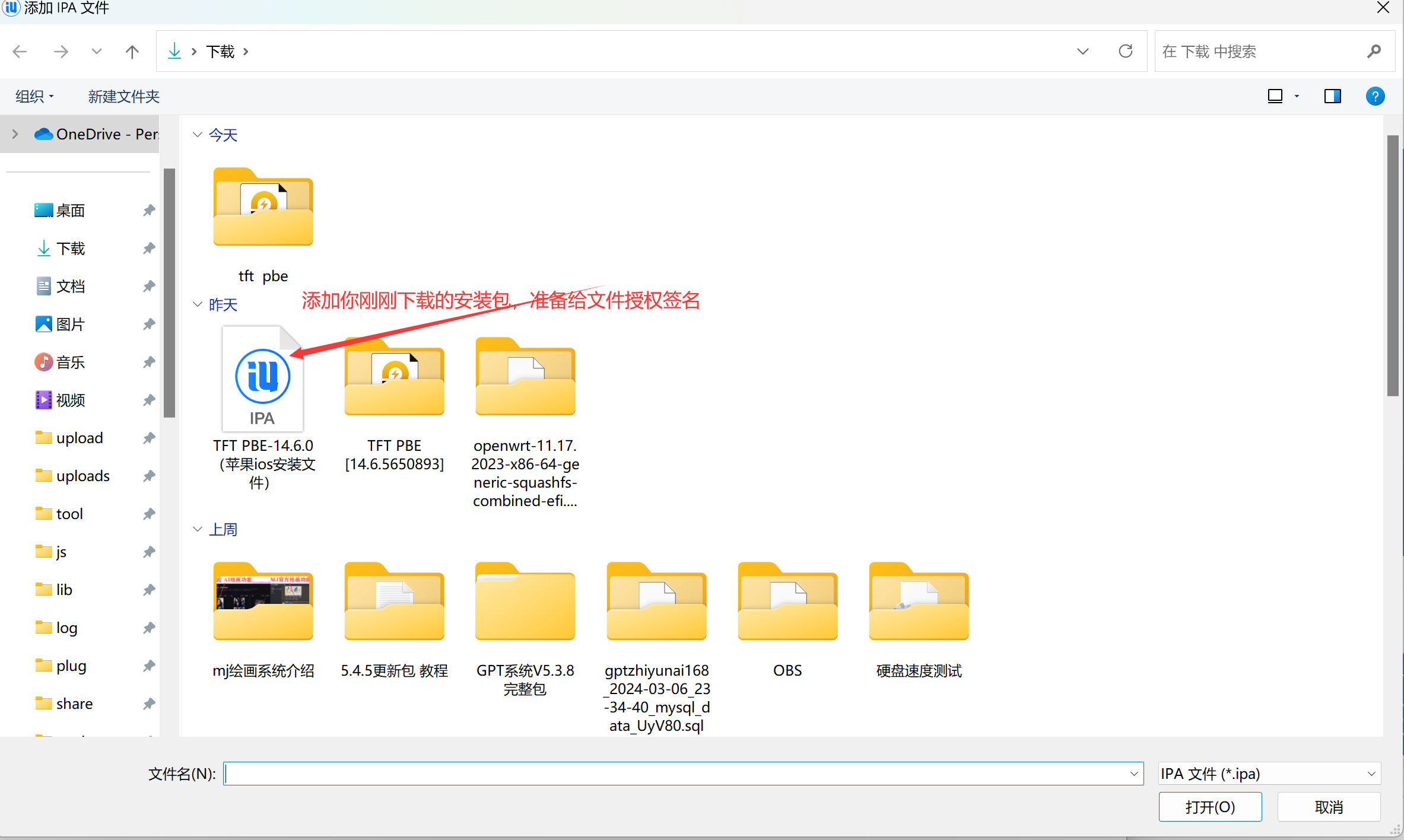Screen dimensions: 1404x840
Task: Collapse the 上周 group chevron
Action: [198, 529]
